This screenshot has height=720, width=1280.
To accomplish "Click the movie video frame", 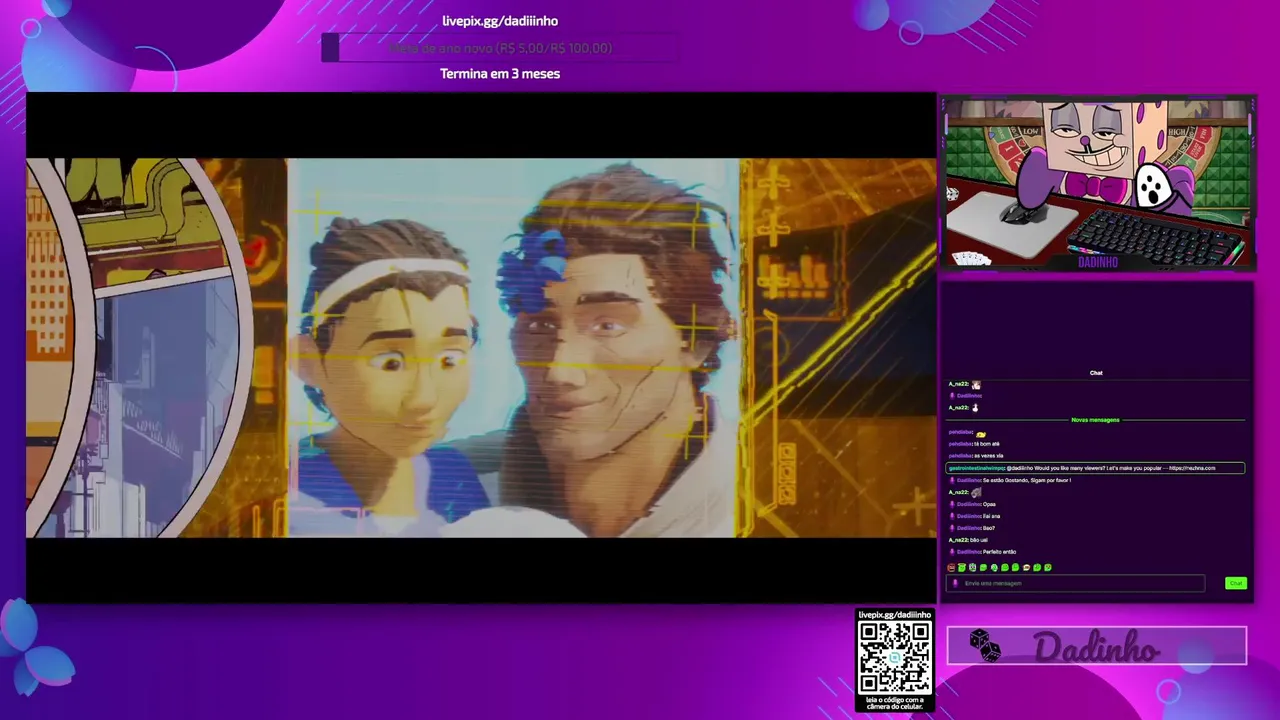I will click(481, 348).
